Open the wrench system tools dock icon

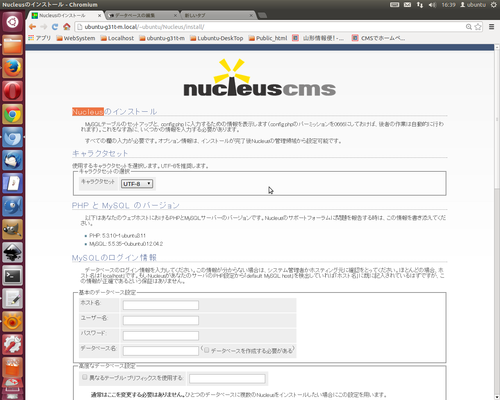coord(12,344)
